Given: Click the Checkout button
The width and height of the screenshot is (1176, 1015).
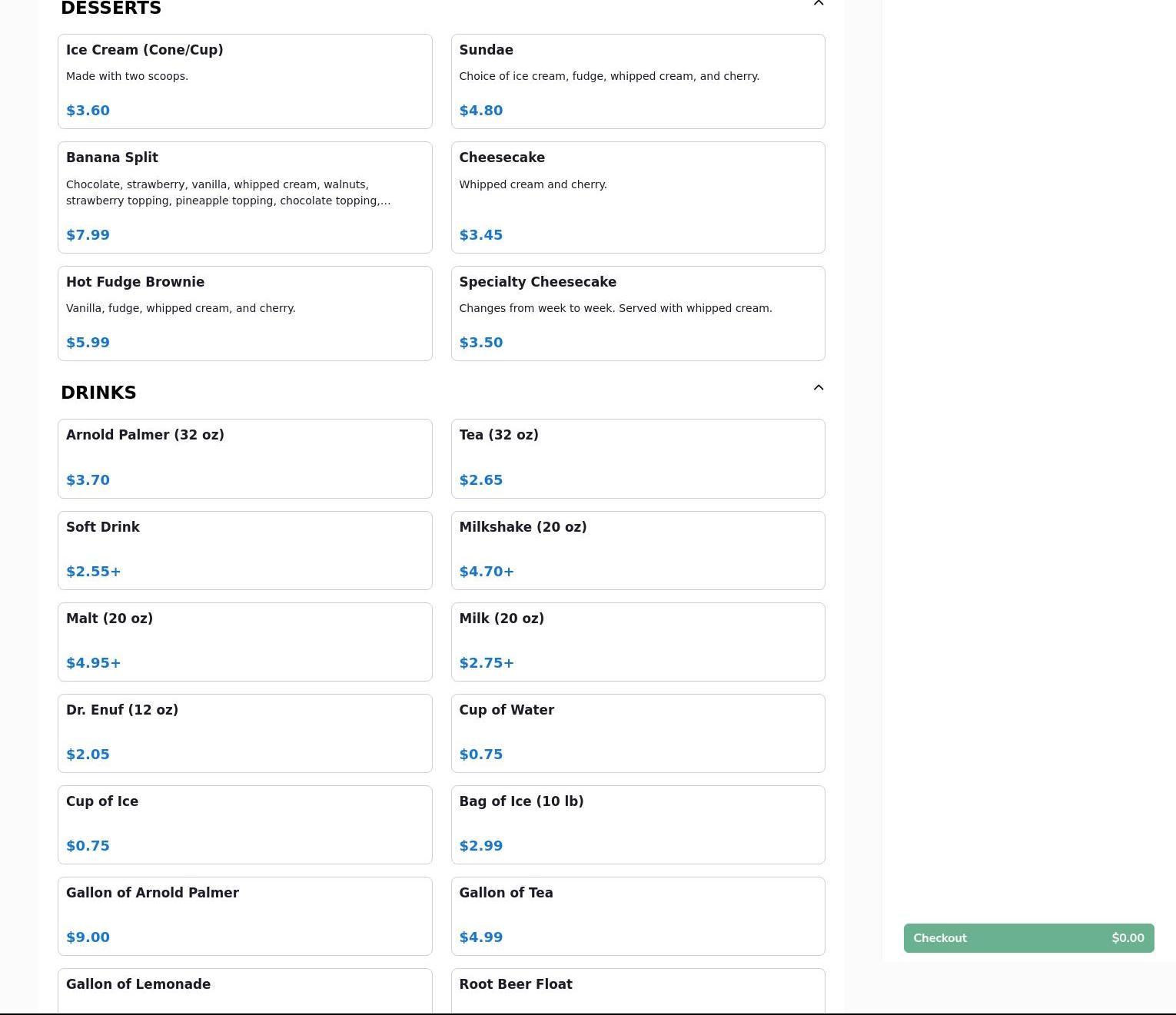Looking at the screenshot, I should 1028,938.
